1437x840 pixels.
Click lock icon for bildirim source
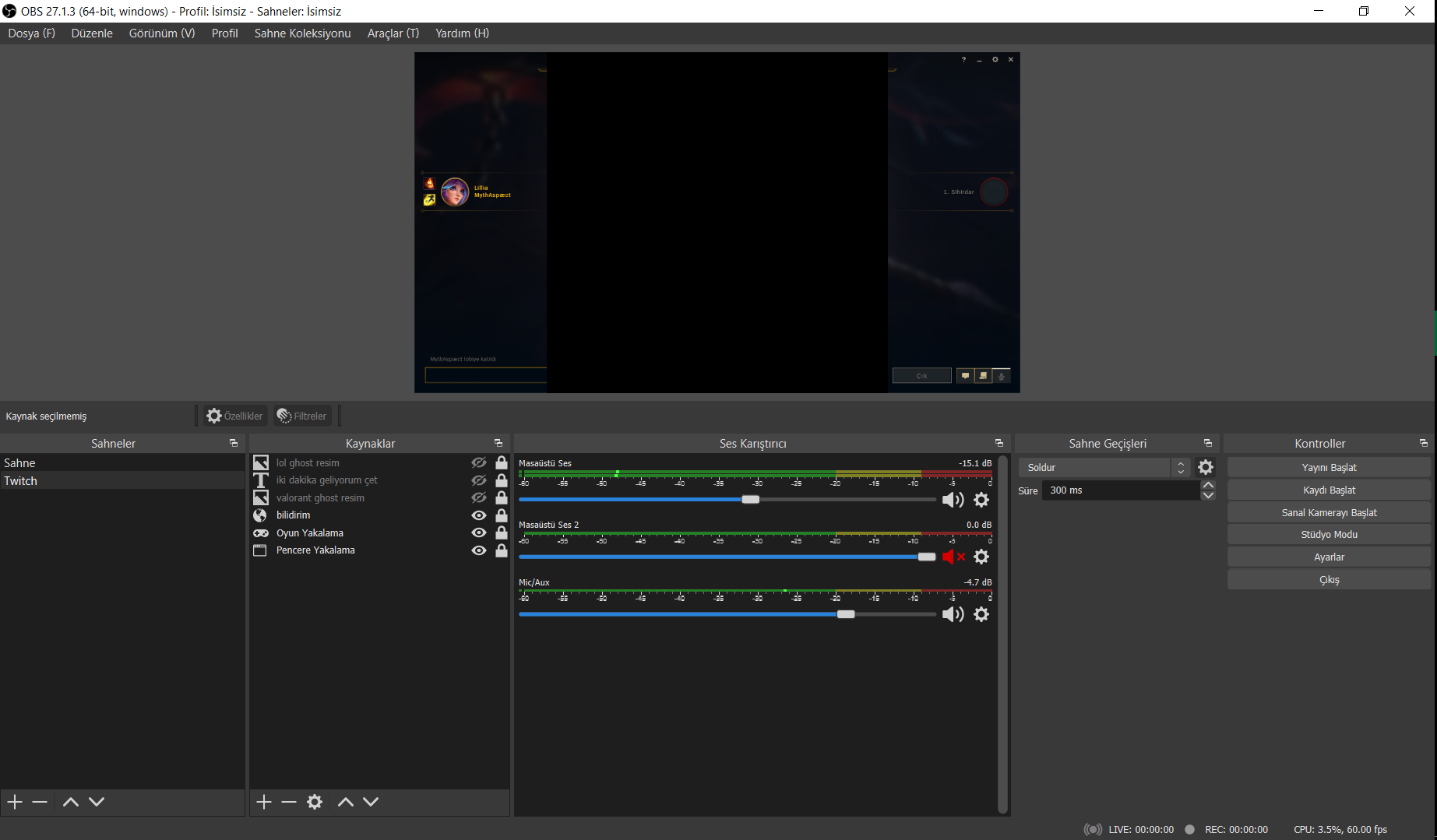502,515
